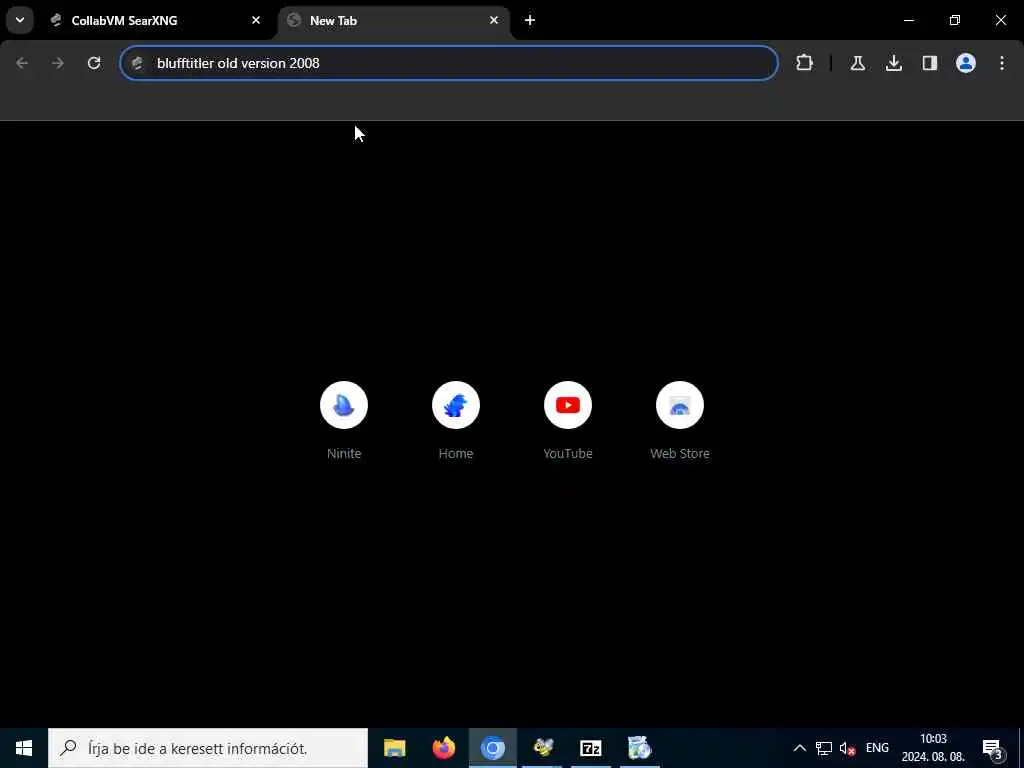The image size is (1024, 768).
Task: Click the address bar with blufftitler query
Action: [449, 63]
